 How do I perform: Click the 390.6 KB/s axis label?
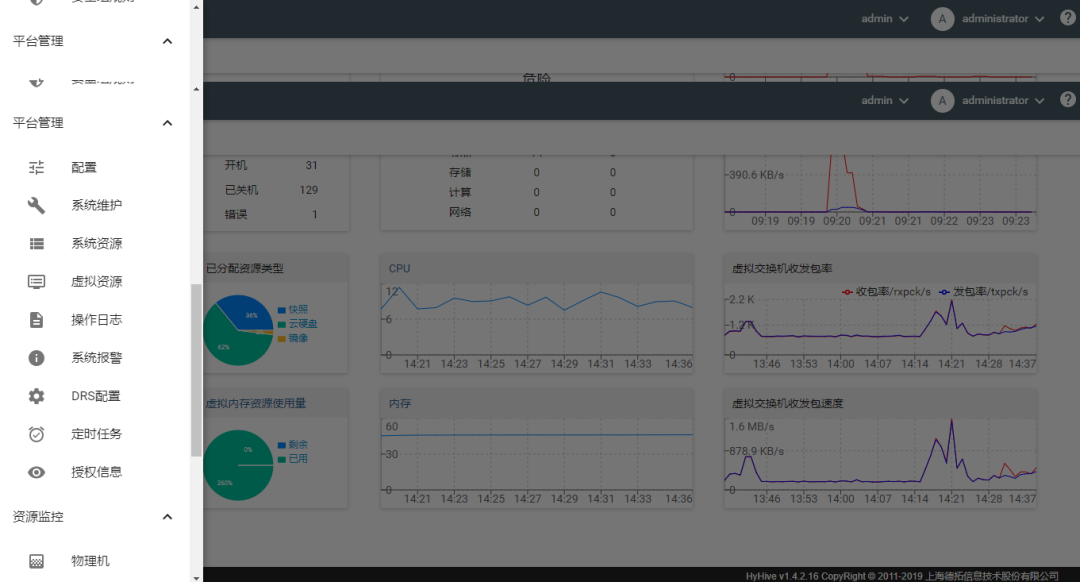point(756,175)
